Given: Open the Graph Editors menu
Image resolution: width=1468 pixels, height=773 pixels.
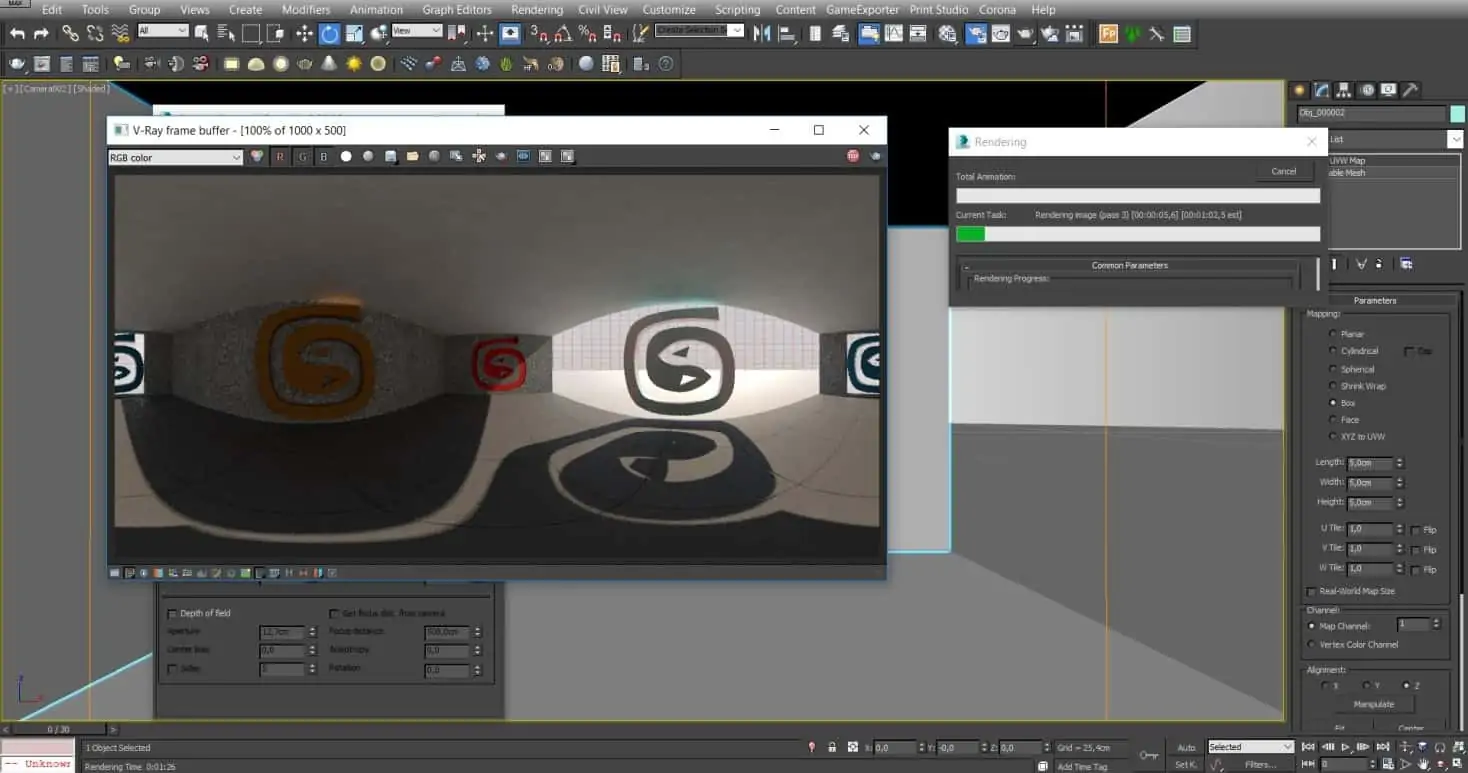Looking at the screenshot, I should click(457, 9).
